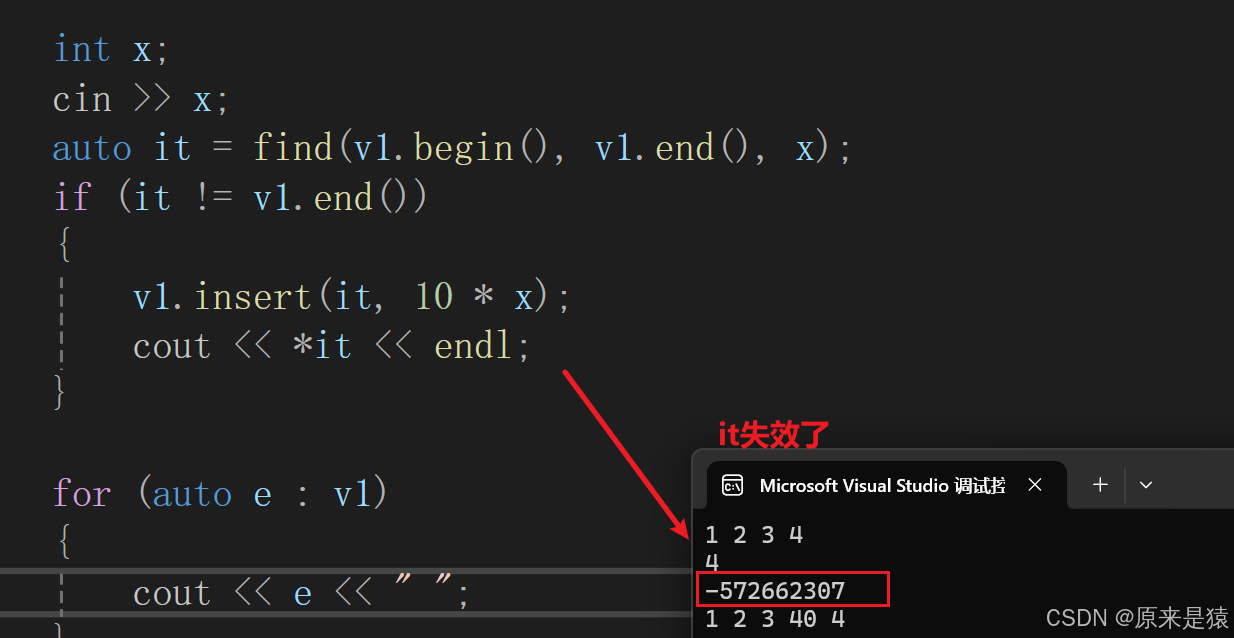The width and height of the screenshot is (1234, 638).
Task: Click the line 'cin >> x;'
Action: (141, 99)
